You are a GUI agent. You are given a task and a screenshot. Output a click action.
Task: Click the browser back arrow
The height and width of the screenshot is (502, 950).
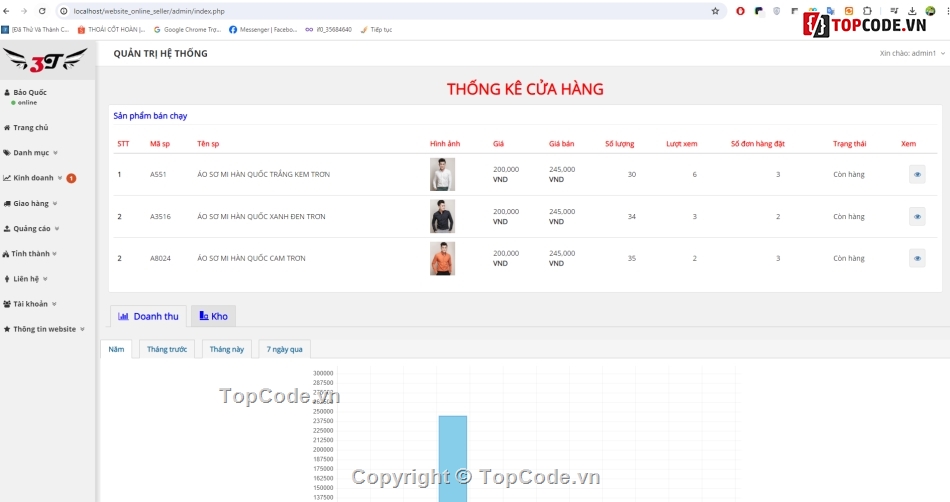[7, 11]
